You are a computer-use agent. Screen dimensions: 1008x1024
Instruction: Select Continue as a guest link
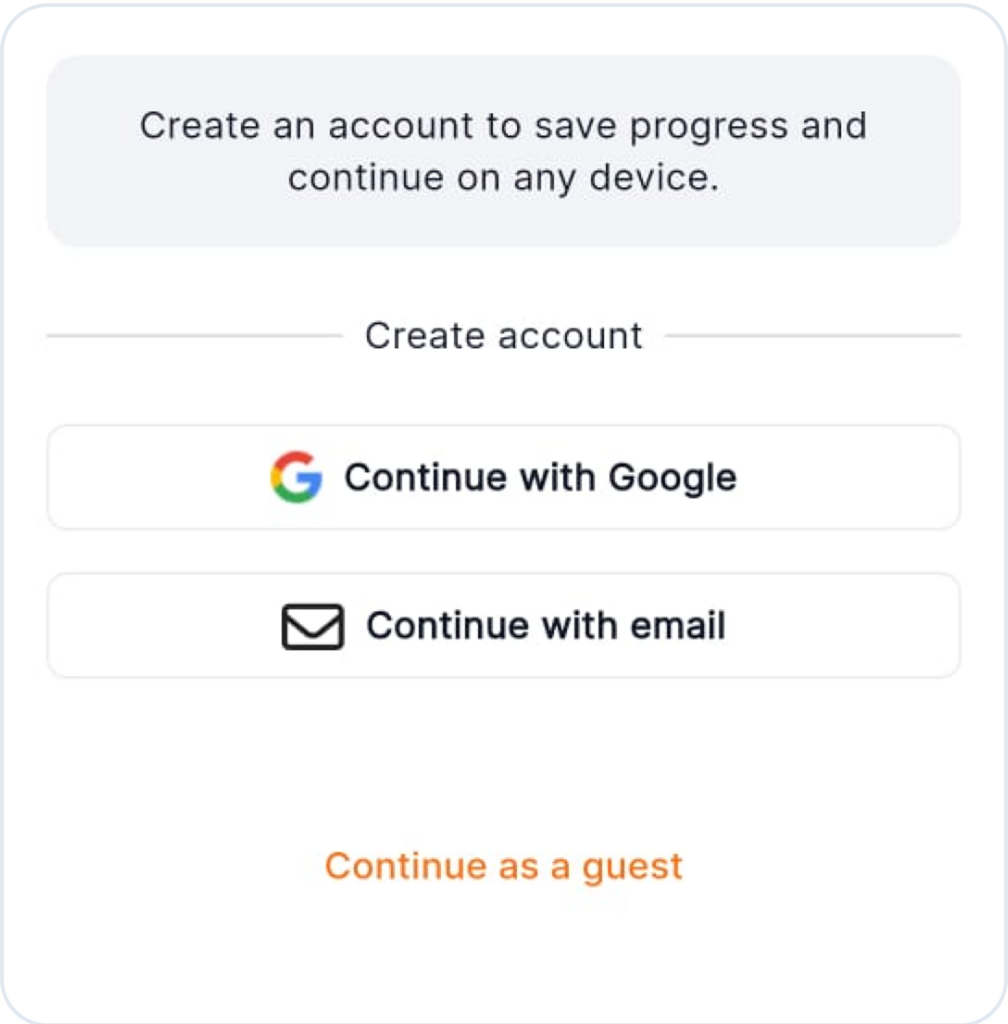(x=503, y=867)
